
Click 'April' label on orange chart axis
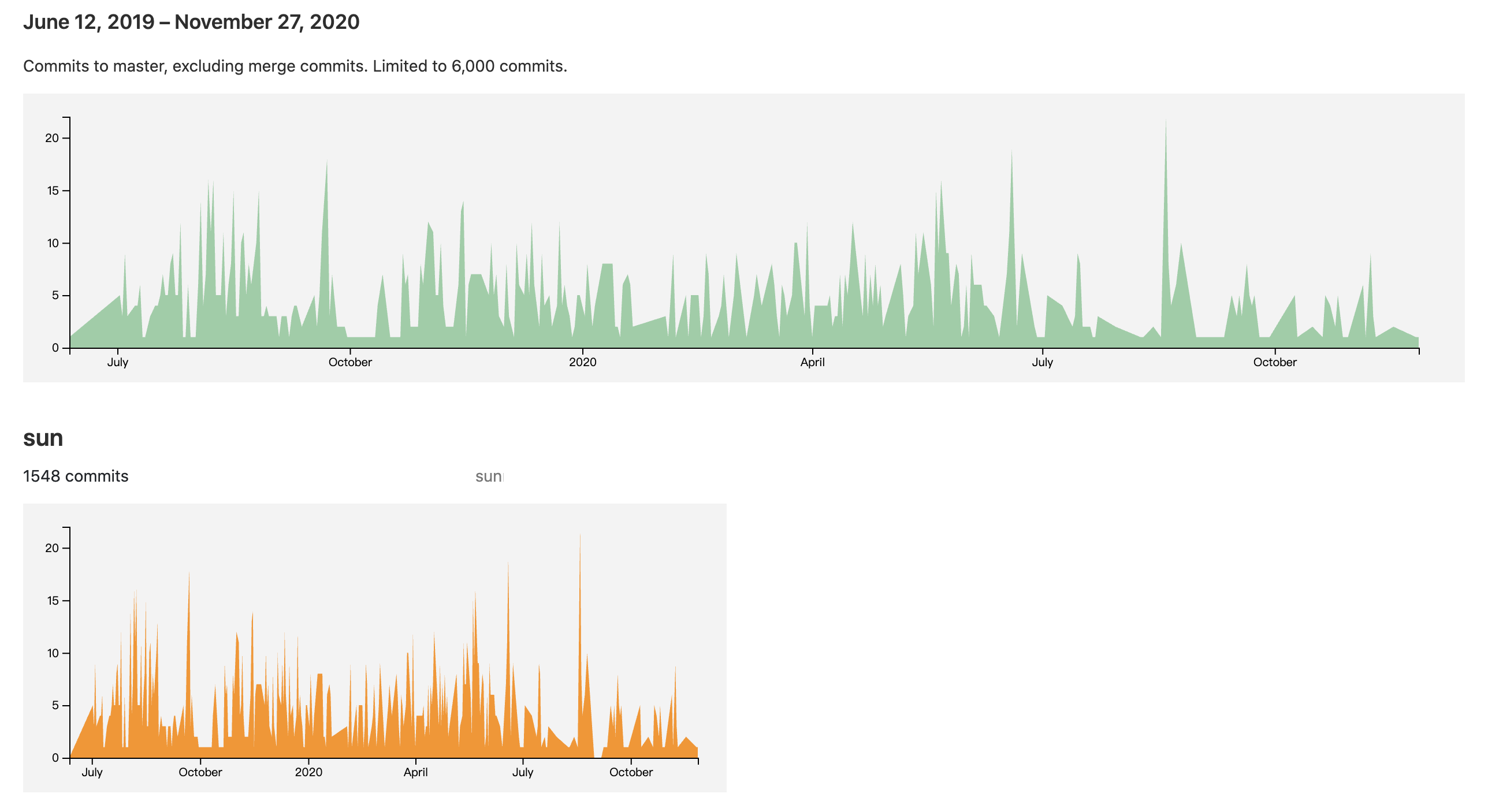[x=415, y=772]
